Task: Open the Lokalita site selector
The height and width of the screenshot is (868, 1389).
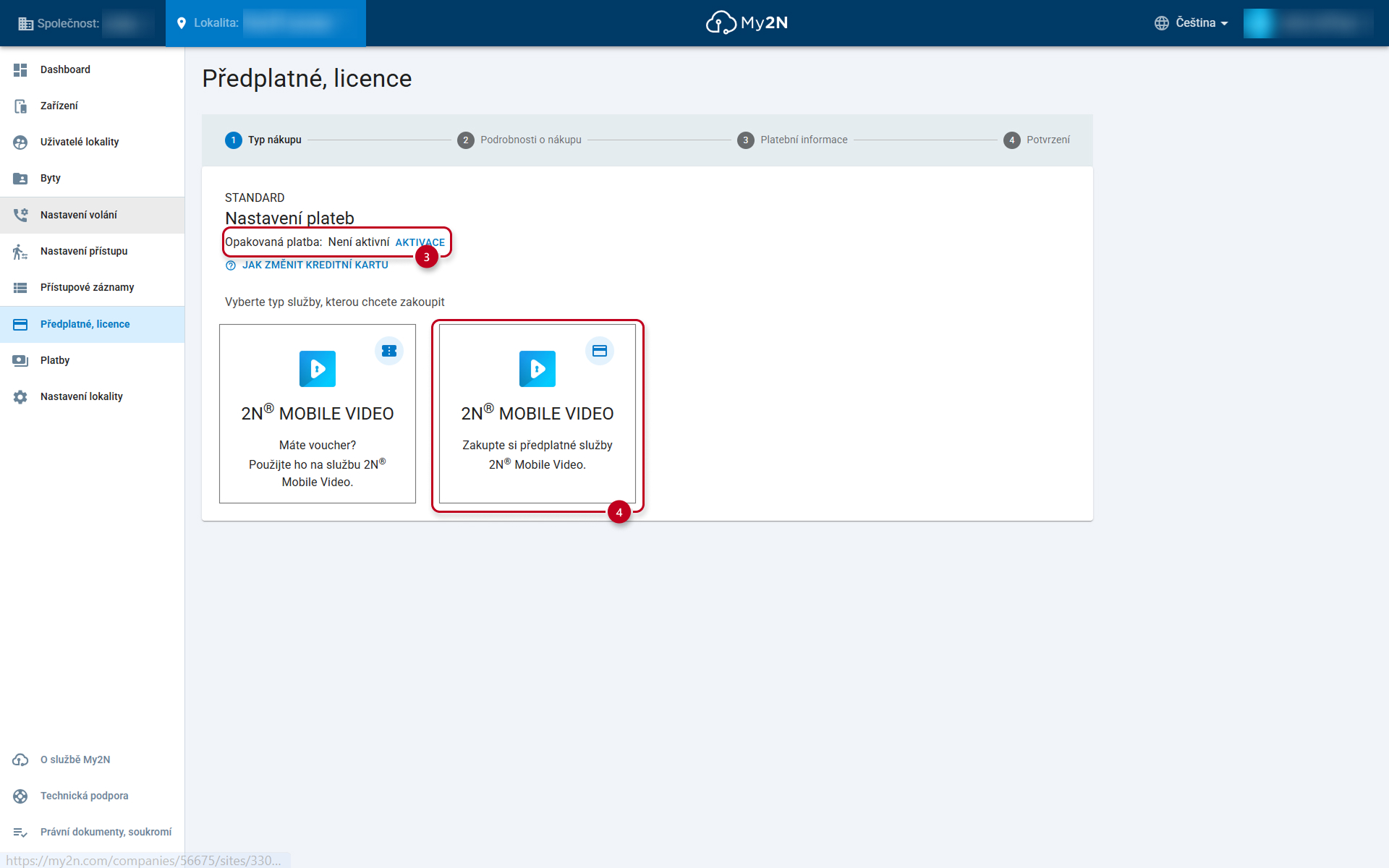Action: 266,23
